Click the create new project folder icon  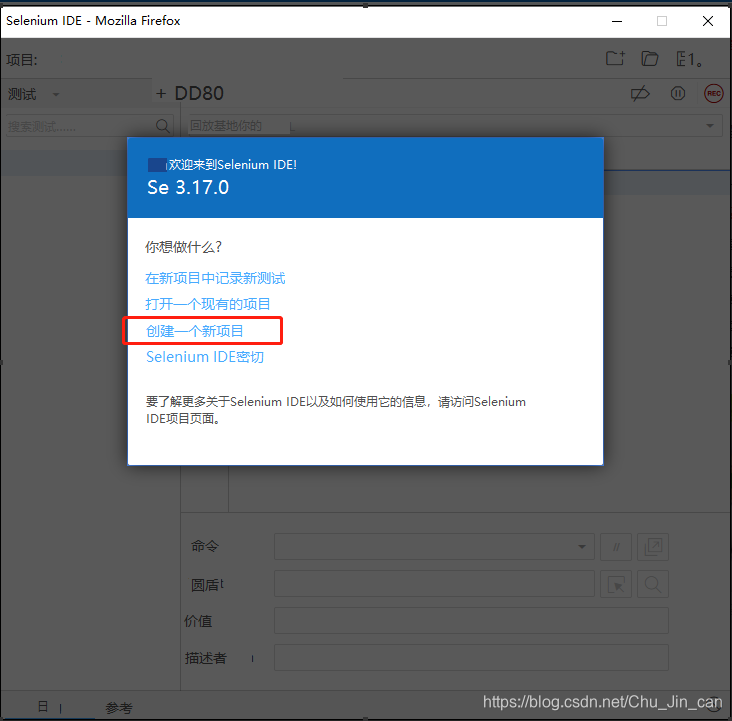coord(615,58)
